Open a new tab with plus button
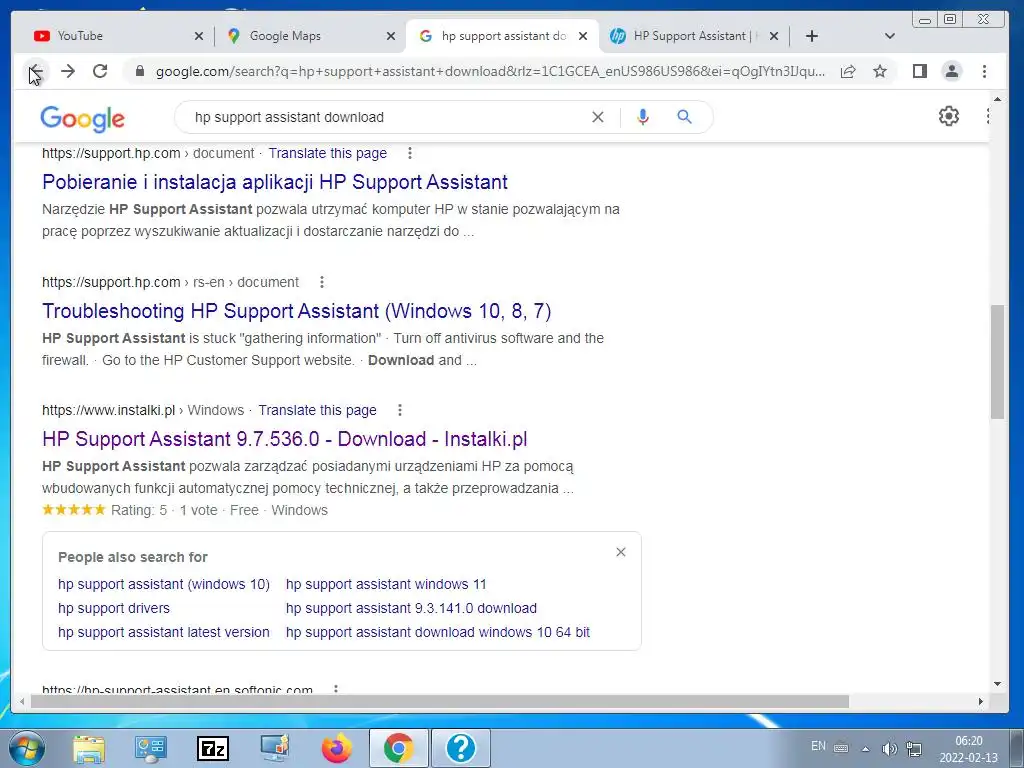 tap(812, 36)
